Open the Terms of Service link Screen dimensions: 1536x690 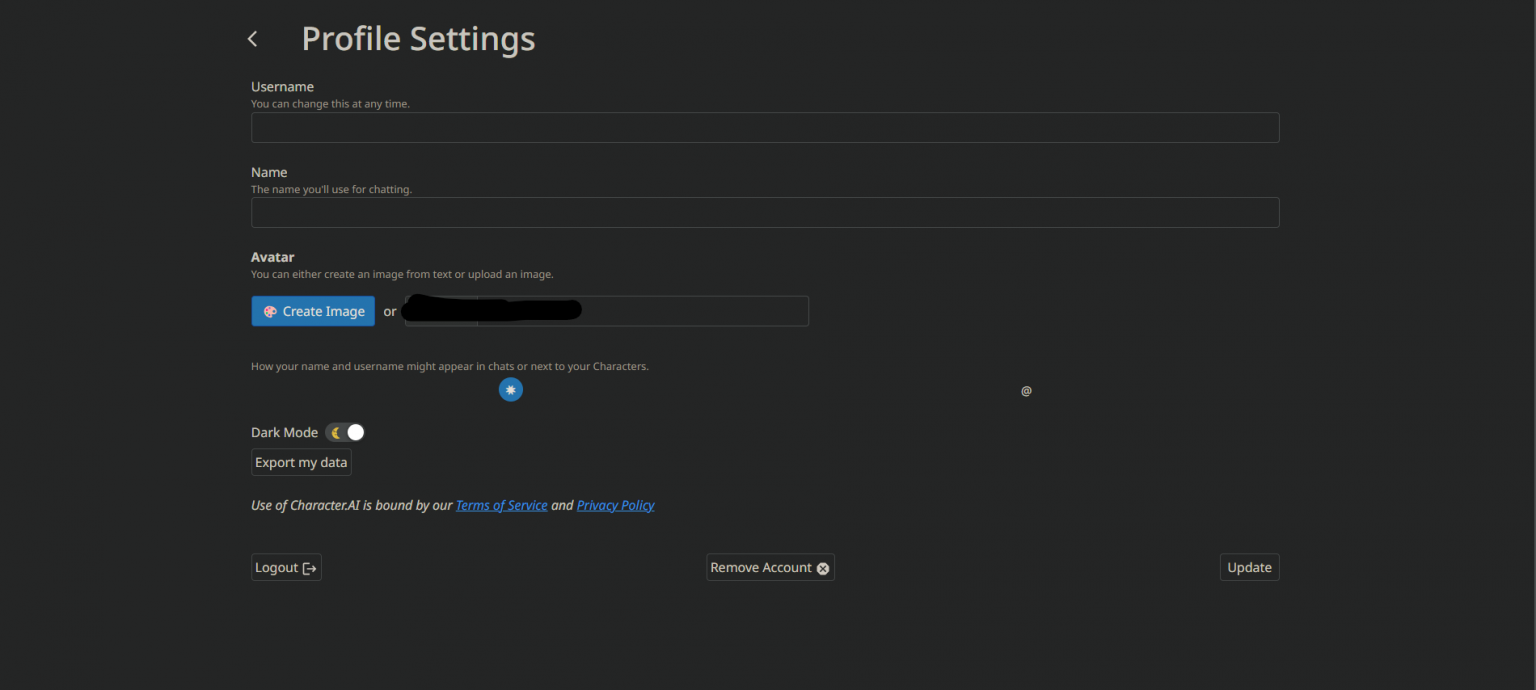501,506
